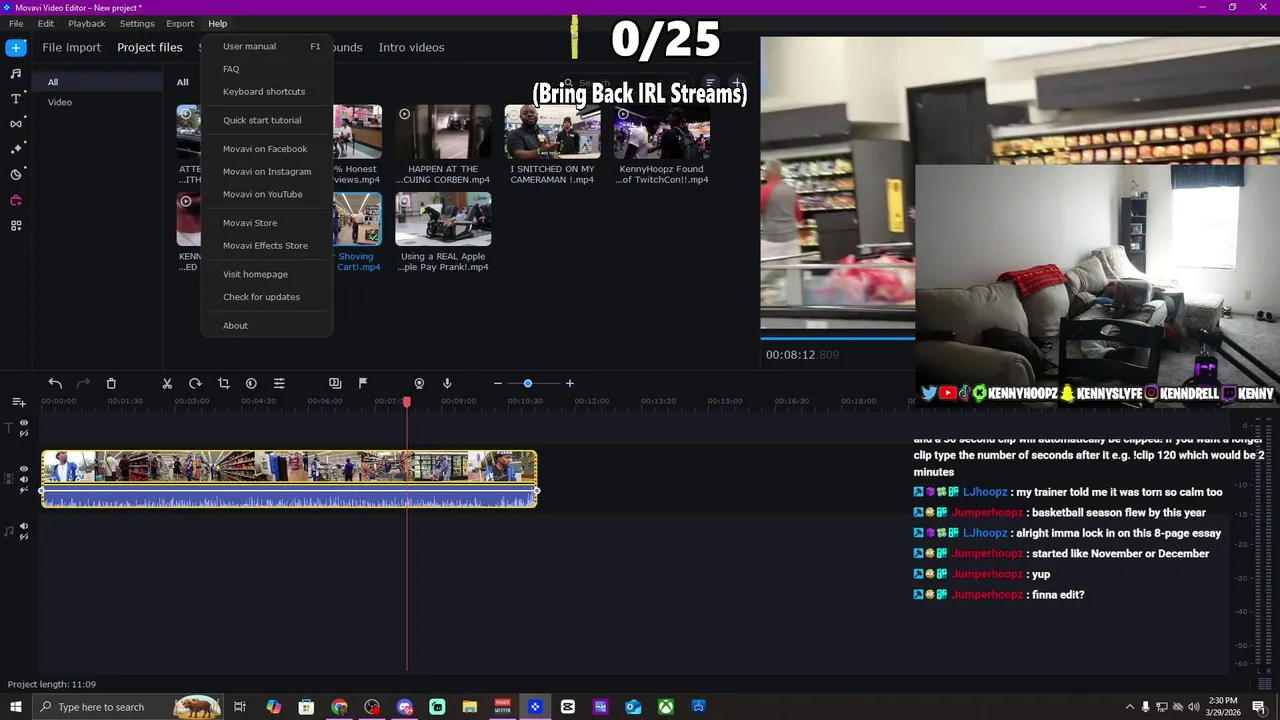The image size is (1280, 720).
Task: Rotate the clip with the rotate icon
Action: [195, 383]
